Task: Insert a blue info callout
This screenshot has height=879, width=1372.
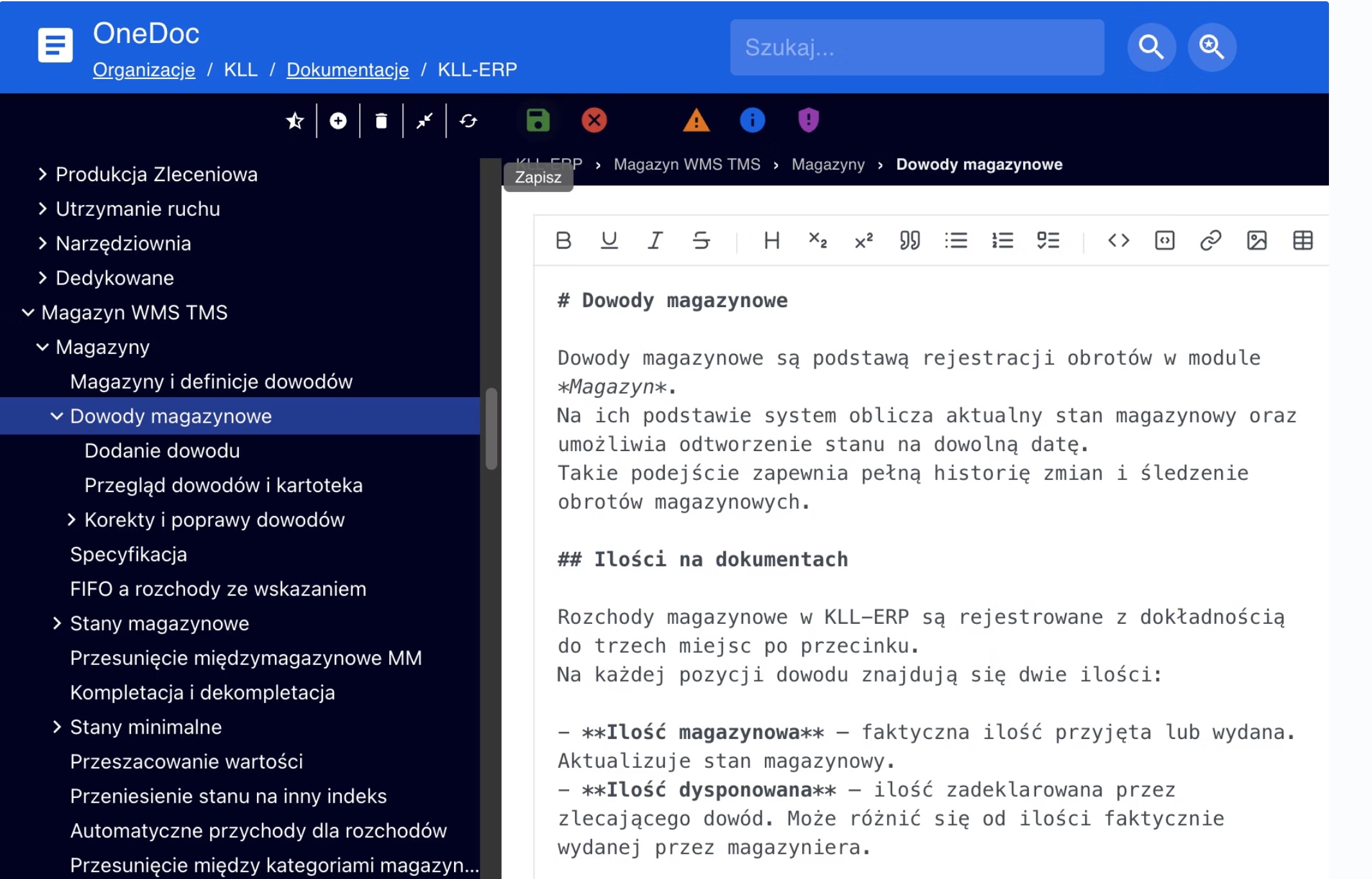Action: 752,120
